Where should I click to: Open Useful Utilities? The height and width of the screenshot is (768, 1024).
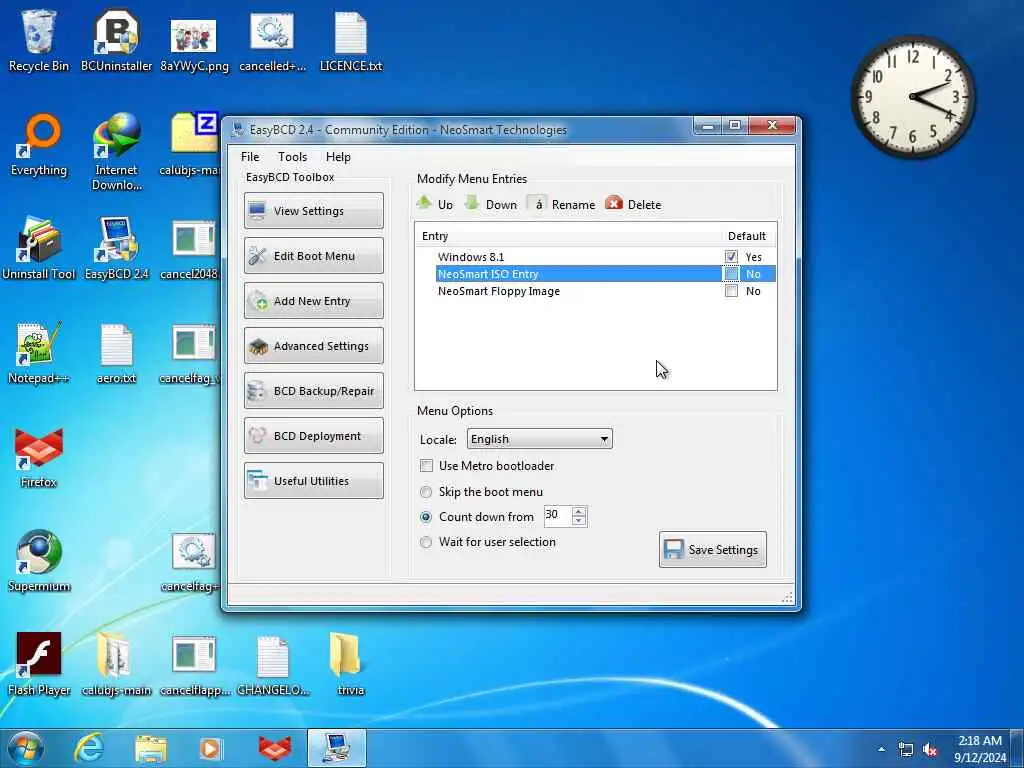313,481
